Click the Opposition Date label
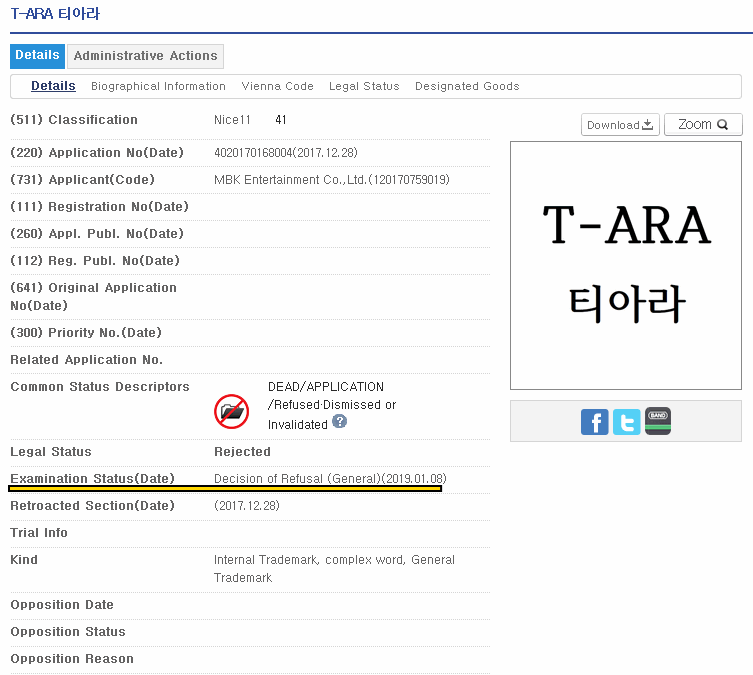This screenshot has width=753, height=675. pyautogui.click(x=62, y=605)
